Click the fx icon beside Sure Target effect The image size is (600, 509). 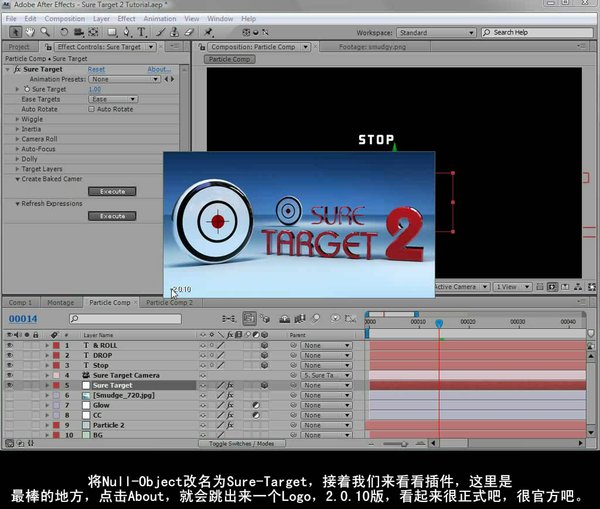[17, 70]
